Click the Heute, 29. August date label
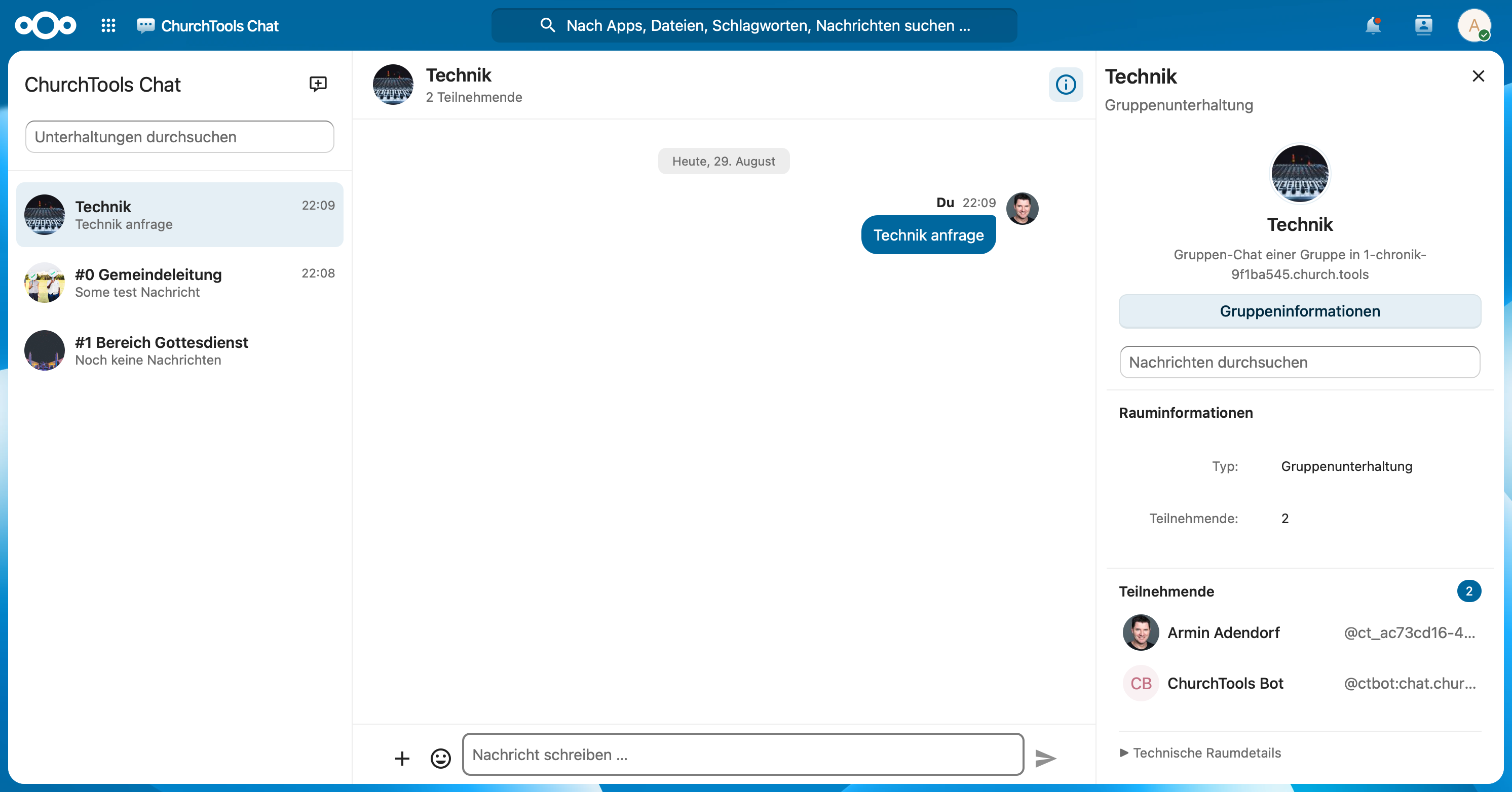The image size is (1512, 792). click(x=723, y=161)
